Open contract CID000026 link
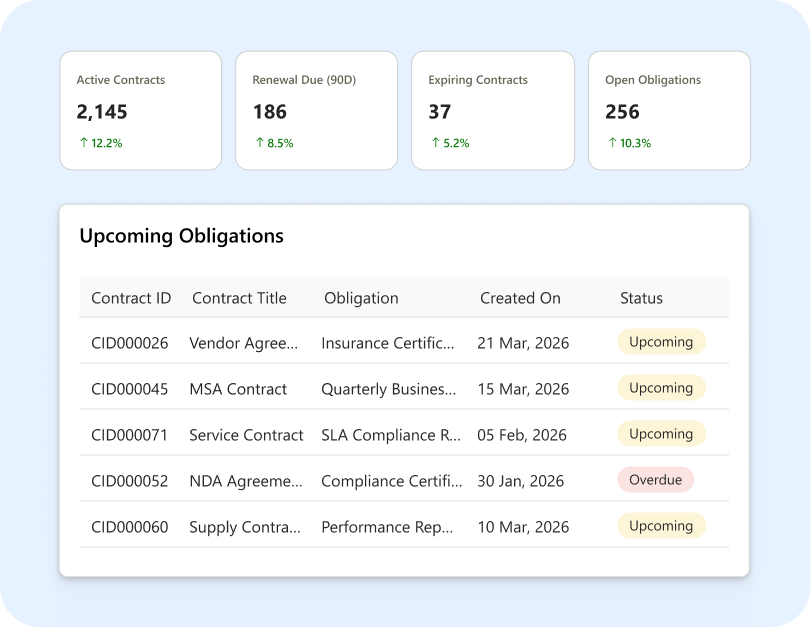The height and width of the screenshot is (629, 811). pos(130,343)
